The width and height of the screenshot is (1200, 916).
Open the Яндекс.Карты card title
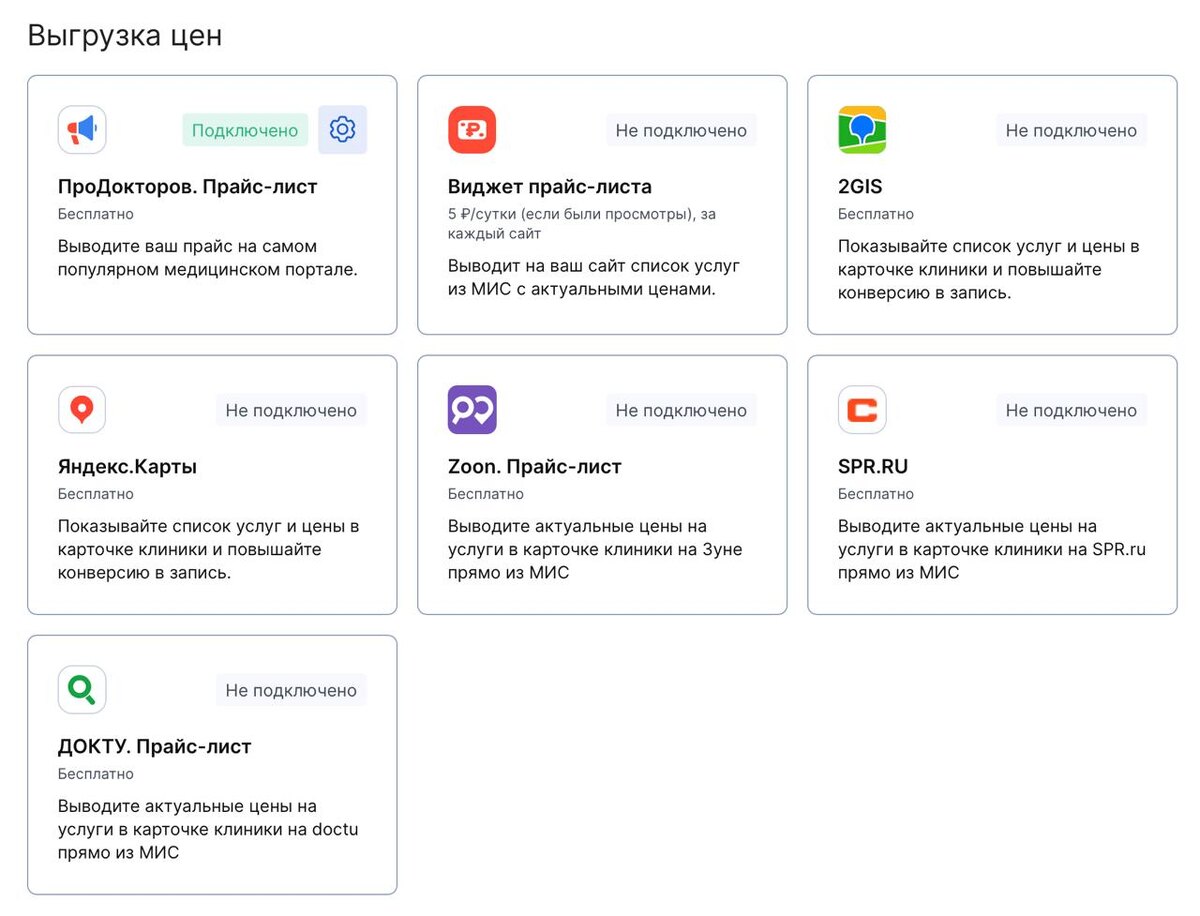pos(127,467)
